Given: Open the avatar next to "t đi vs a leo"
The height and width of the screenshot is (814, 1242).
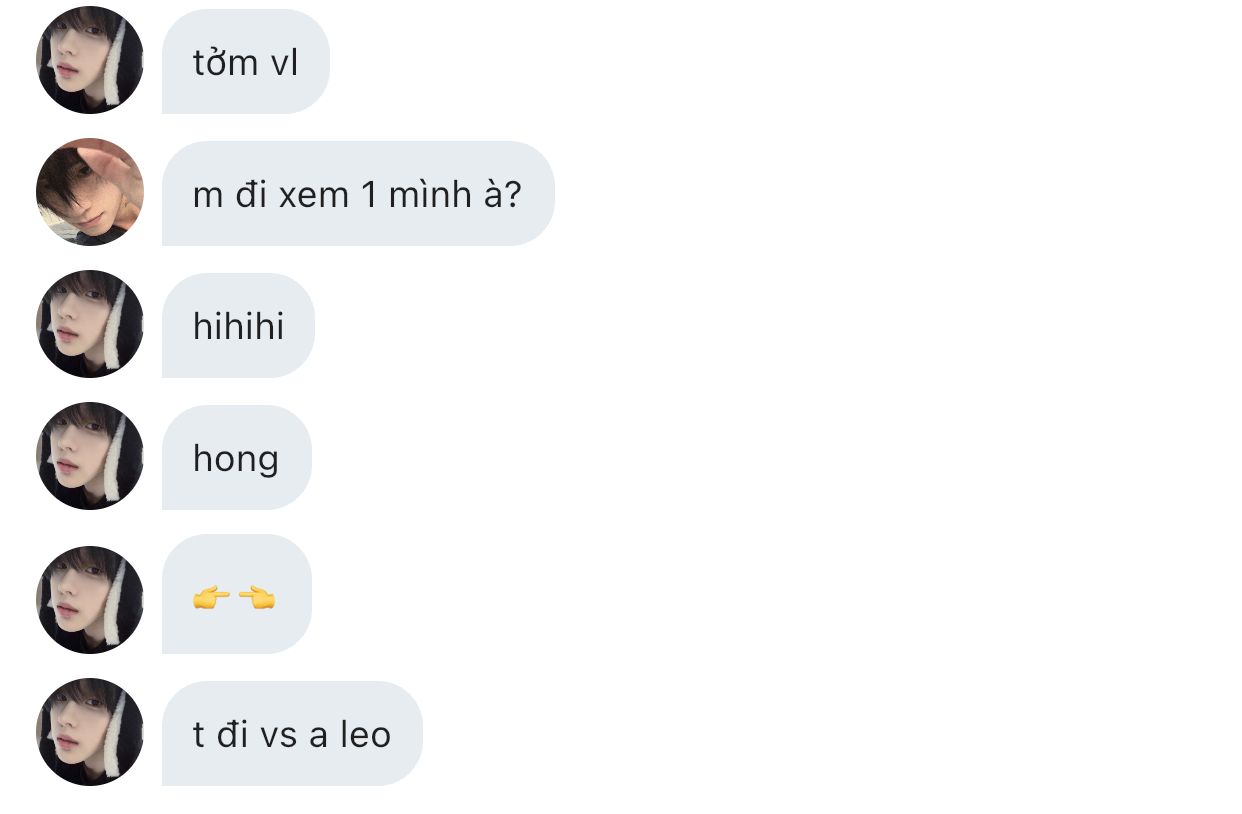Looking at the screenshot, I should tap(90, 732).
